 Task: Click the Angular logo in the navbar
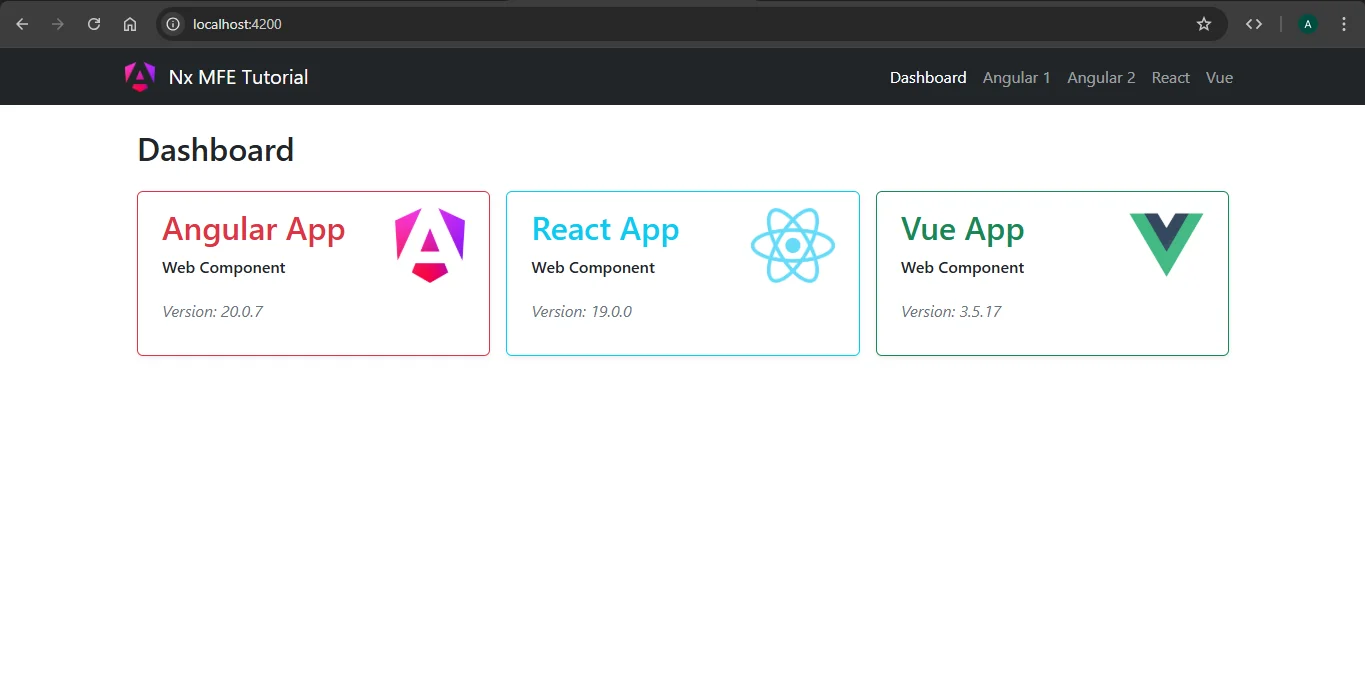click(x=140, y=77)
